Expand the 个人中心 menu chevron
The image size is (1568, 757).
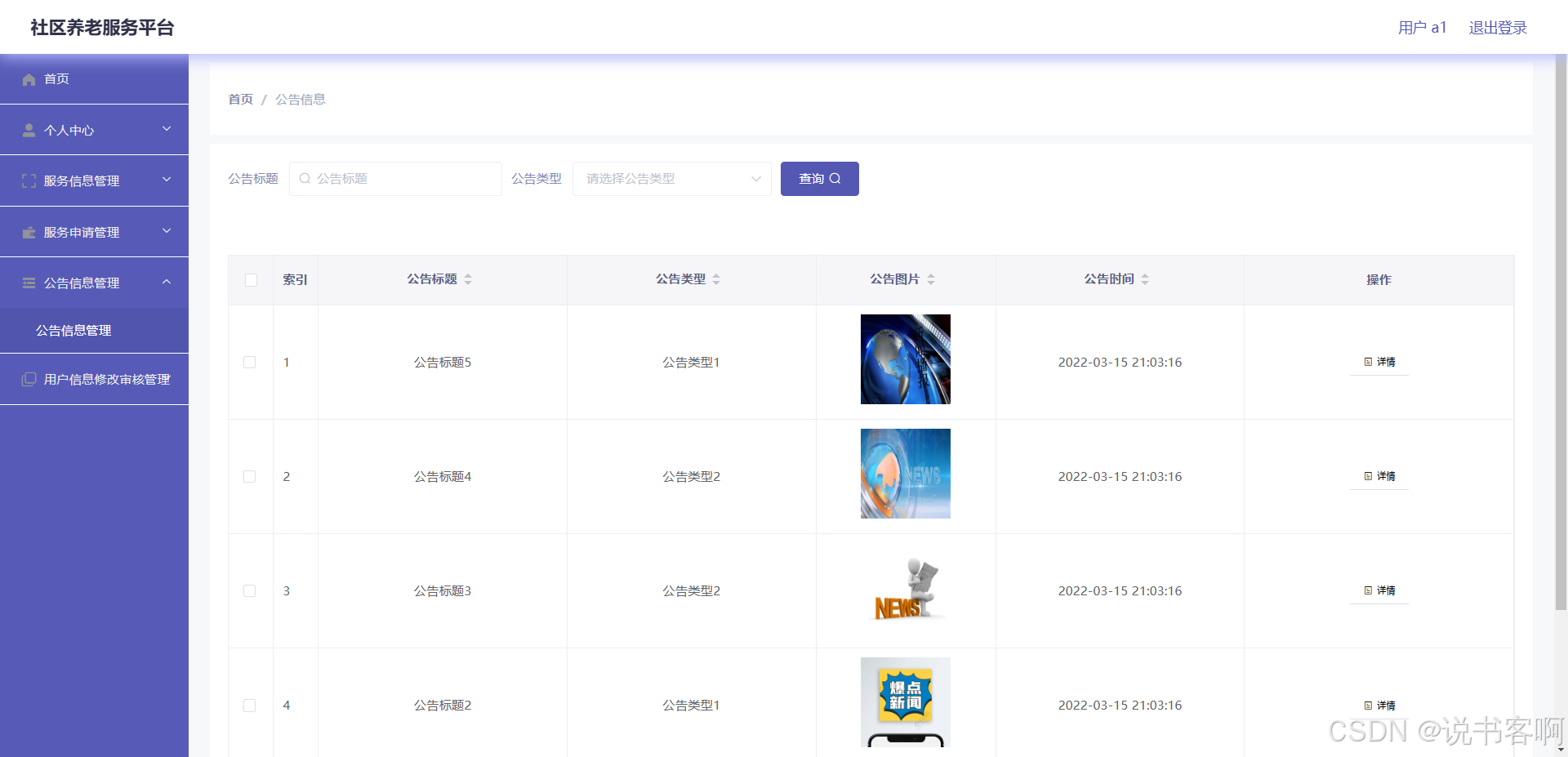(x=167, y=129)
